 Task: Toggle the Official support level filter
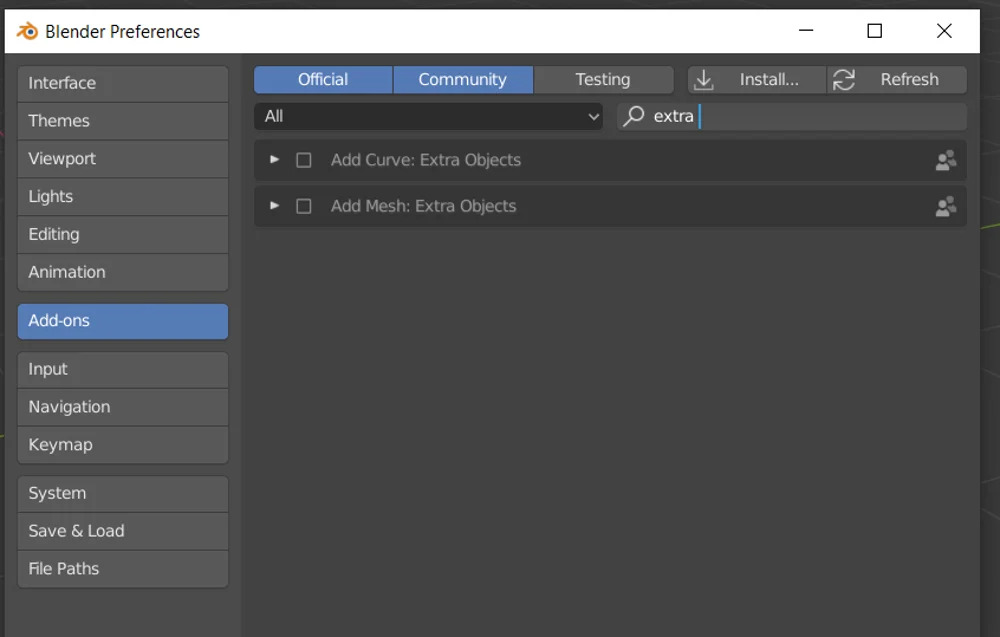click(323, 80)
